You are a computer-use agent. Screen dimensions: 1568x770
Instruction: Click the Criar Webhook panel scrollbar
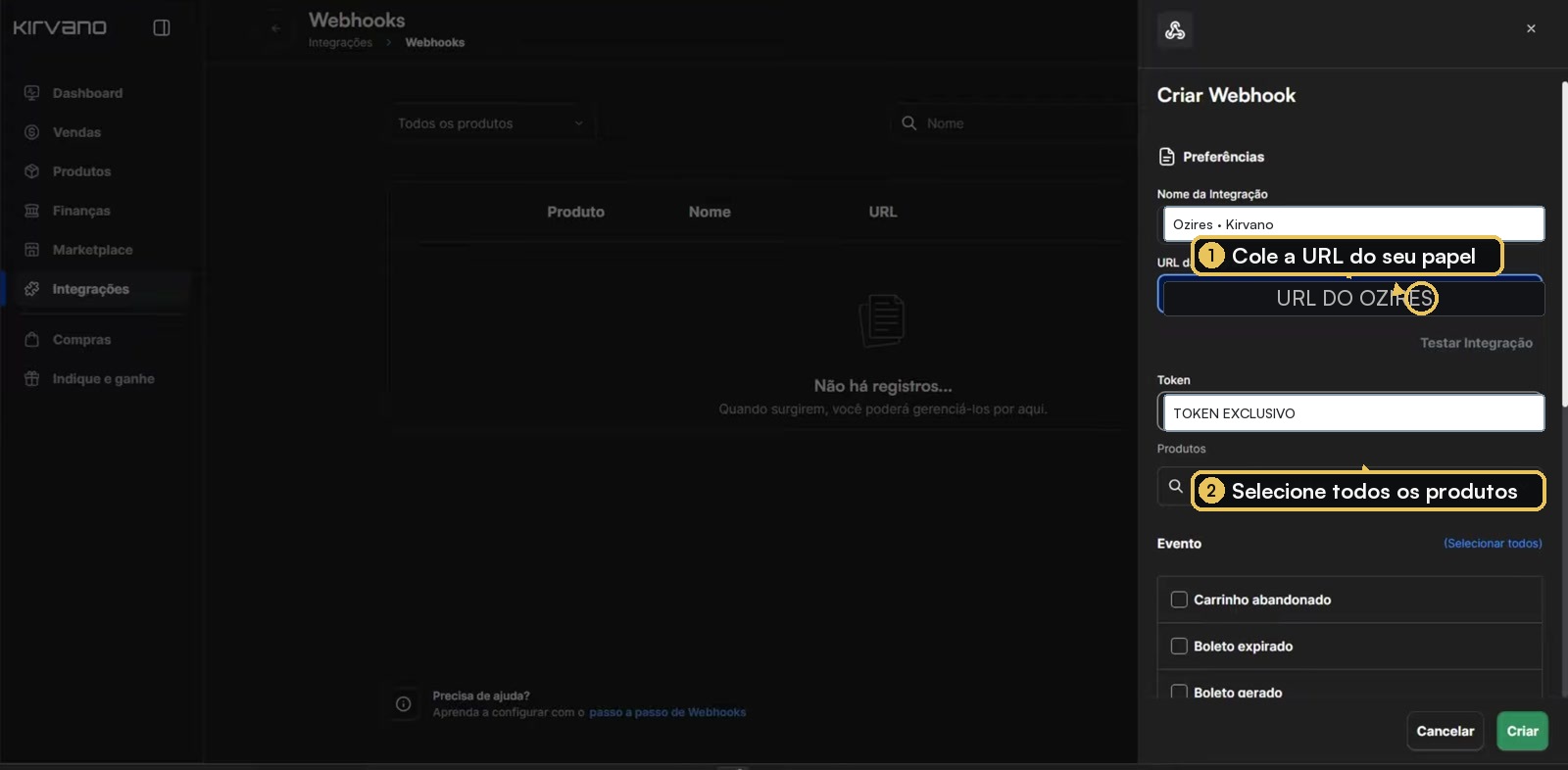[x=1563, y=245]
